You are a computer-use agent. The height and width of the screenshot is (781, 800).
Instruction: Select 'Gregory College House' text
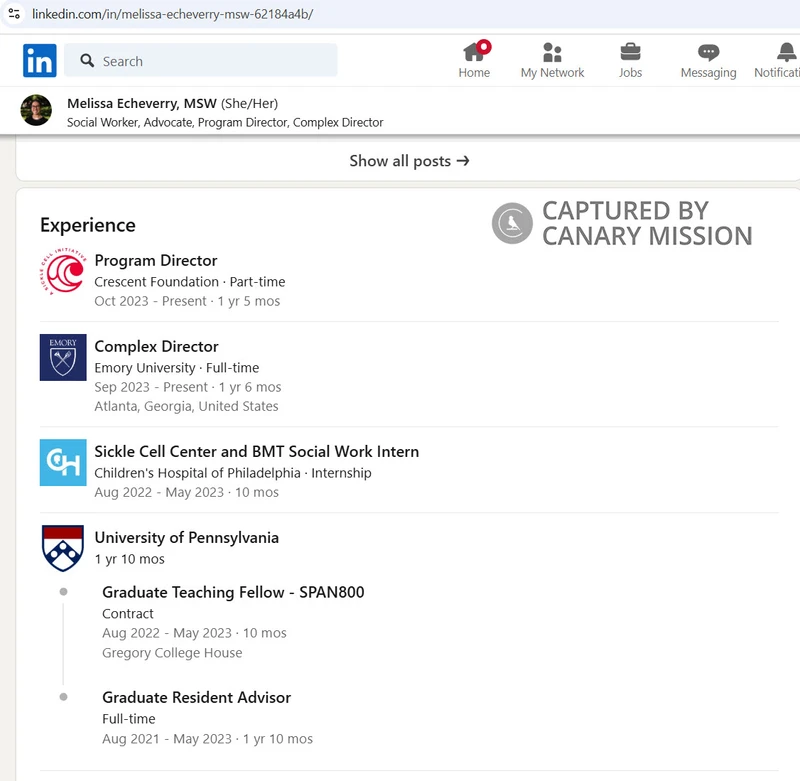[172, 653]
